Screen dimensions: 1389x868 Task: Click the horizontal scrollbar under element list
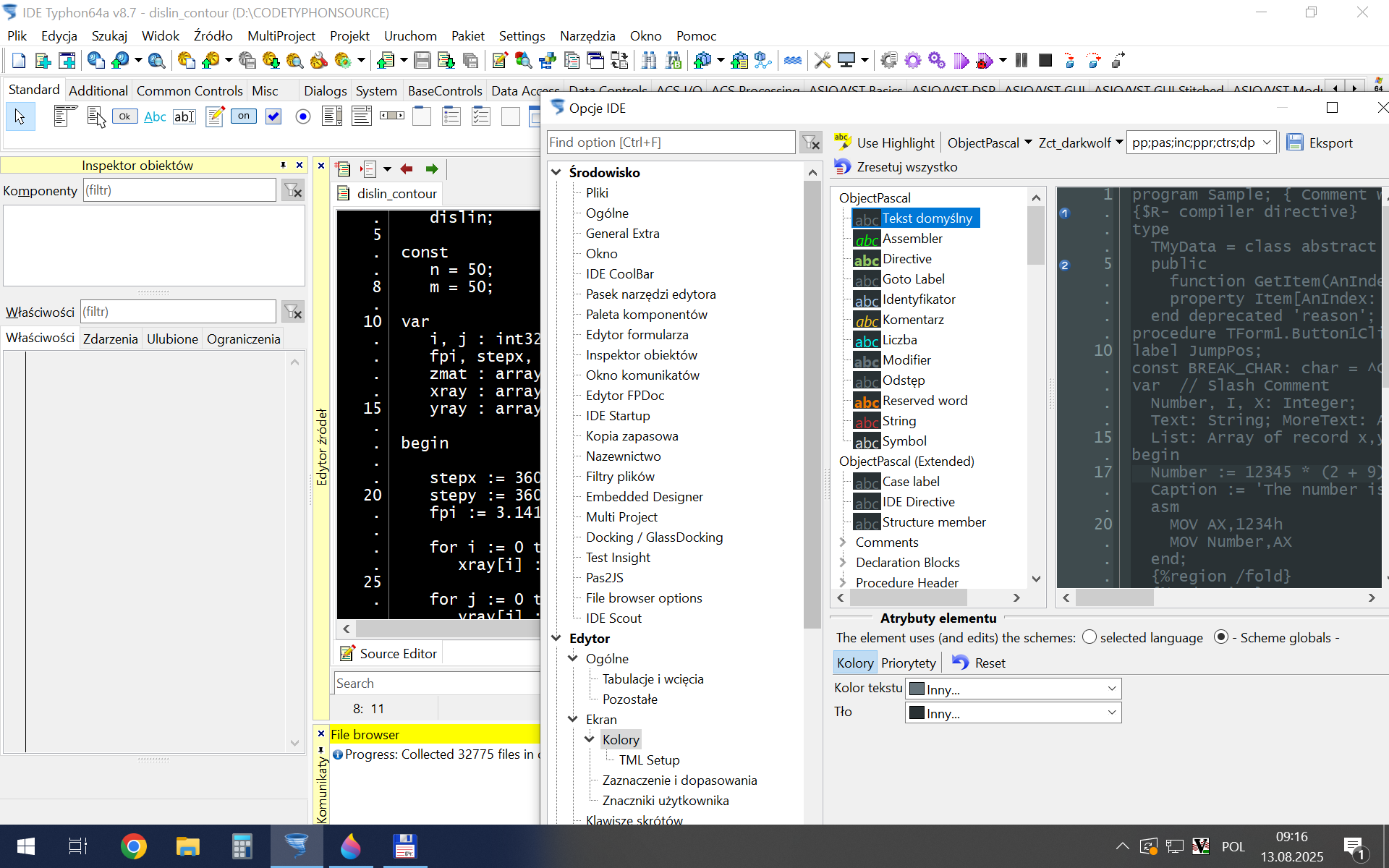coord(928,597)
